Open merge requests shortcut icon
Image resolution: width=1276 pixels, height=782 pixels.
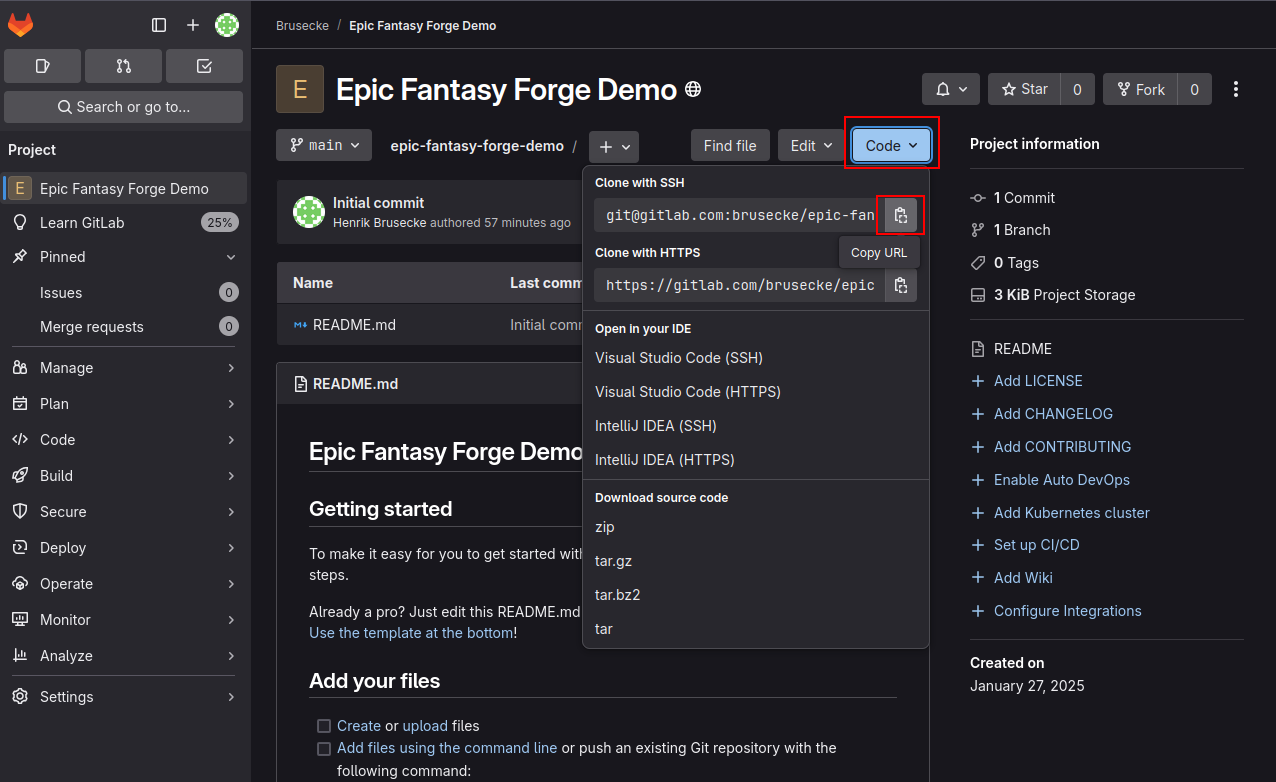(124, 66)
